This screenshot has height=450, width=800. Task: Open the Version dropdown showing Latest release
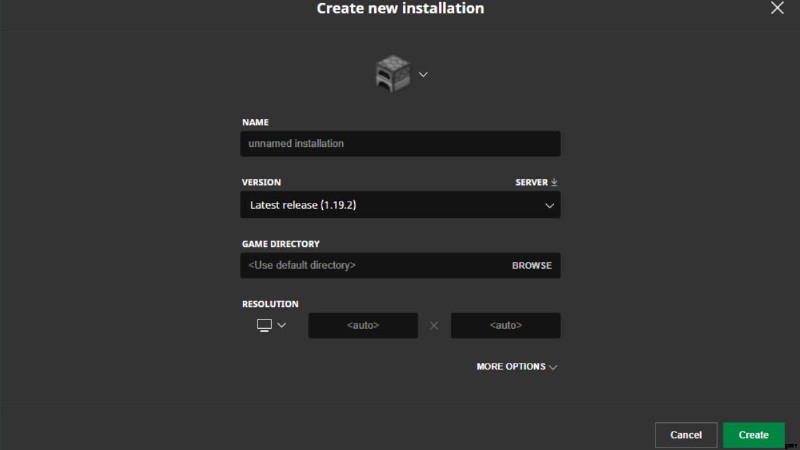coord(400,205)
